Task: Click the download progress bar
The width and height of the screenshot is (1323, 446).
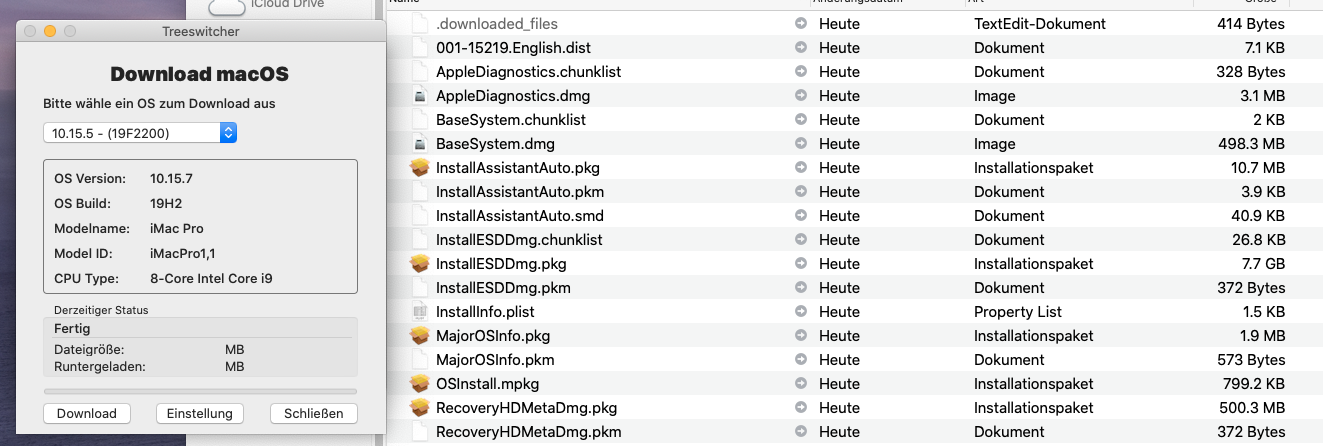Action: coord(200,391)
